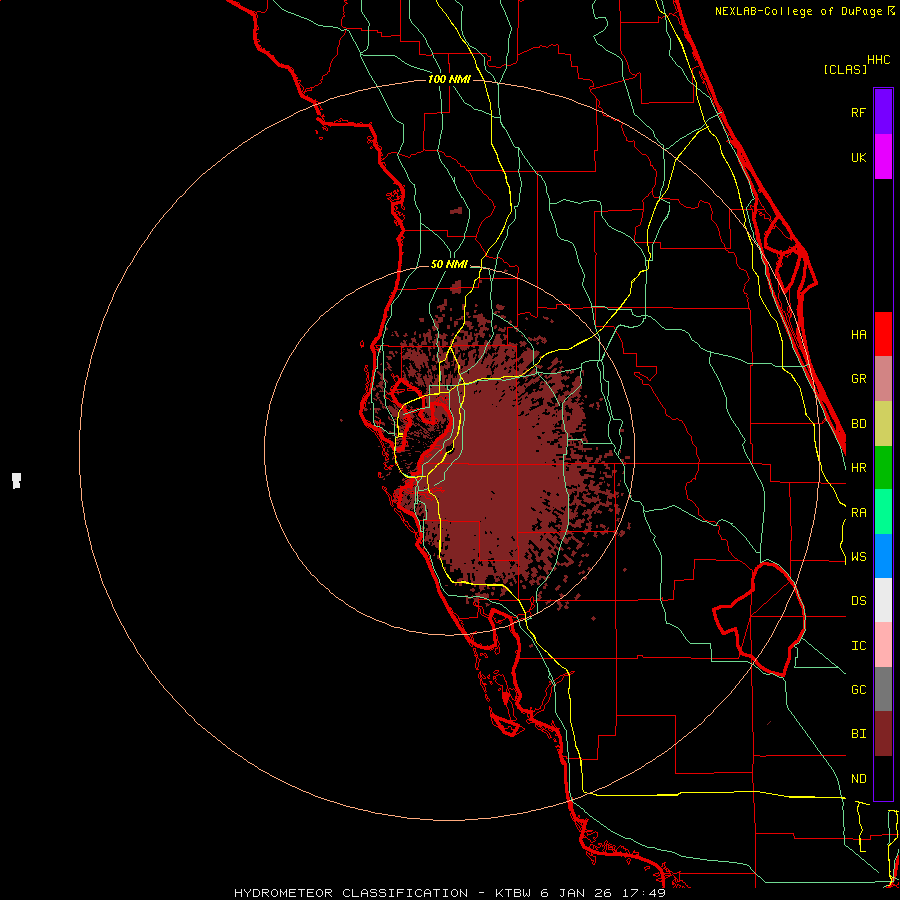Click the [CLAS] units label
900x900 pixels.
click(845, 69)
